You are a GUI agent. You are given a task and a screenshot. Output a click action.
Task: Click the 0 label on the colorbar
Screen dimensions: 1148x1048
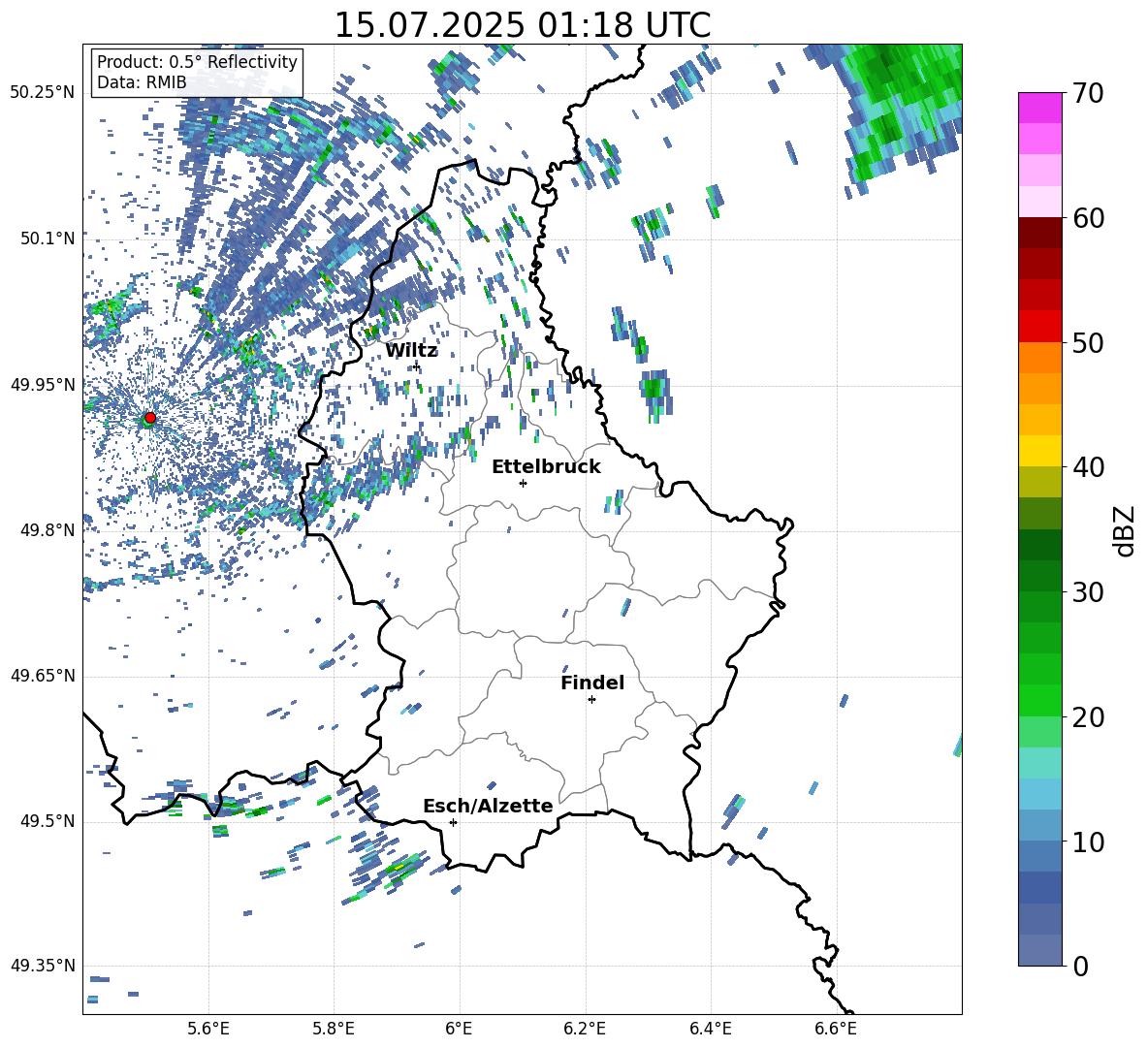[1079, 966]
